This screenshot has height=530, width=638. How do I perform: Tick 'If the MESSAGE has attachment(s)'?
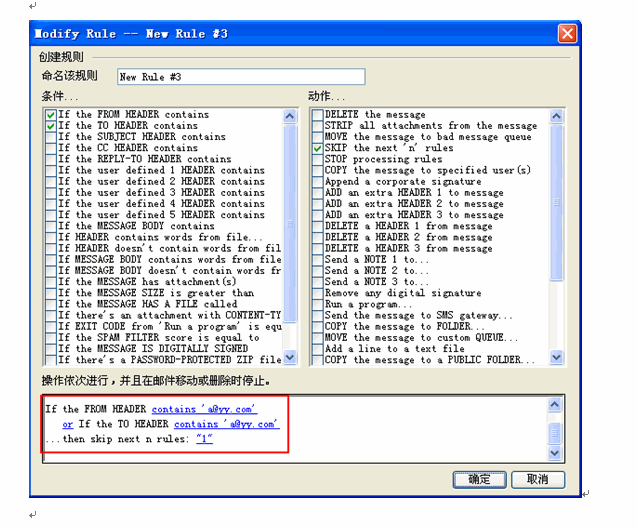click(50, 282)
